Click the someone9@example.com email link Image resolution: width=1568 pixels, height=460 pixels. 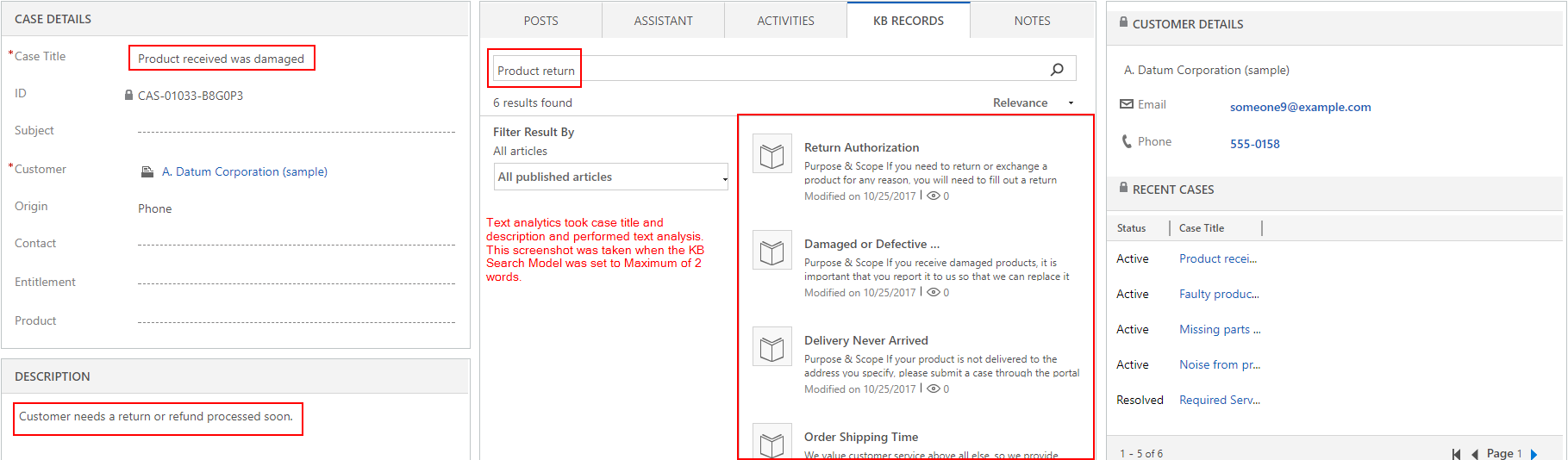(1300, 107)
